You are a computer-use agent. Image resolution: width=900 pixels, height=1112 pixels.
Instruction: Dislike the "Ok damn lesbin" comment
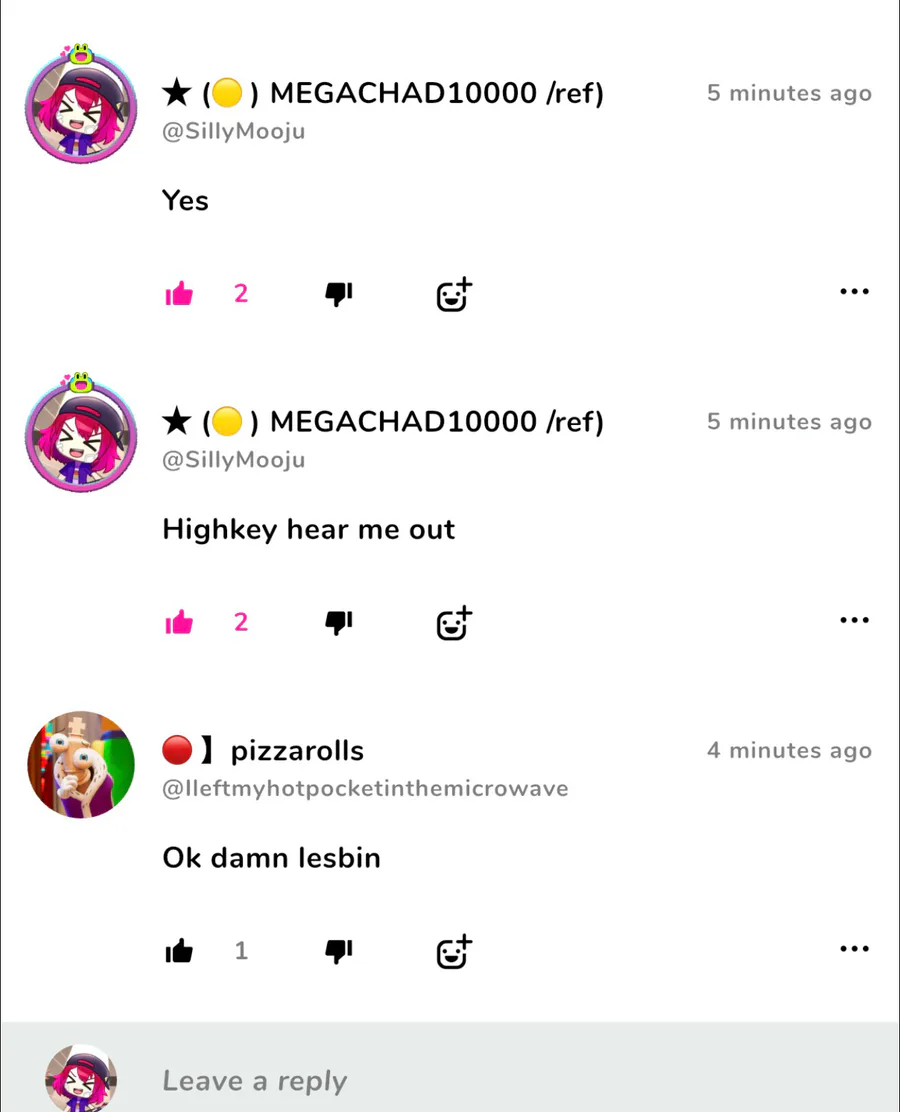point(339,951)
